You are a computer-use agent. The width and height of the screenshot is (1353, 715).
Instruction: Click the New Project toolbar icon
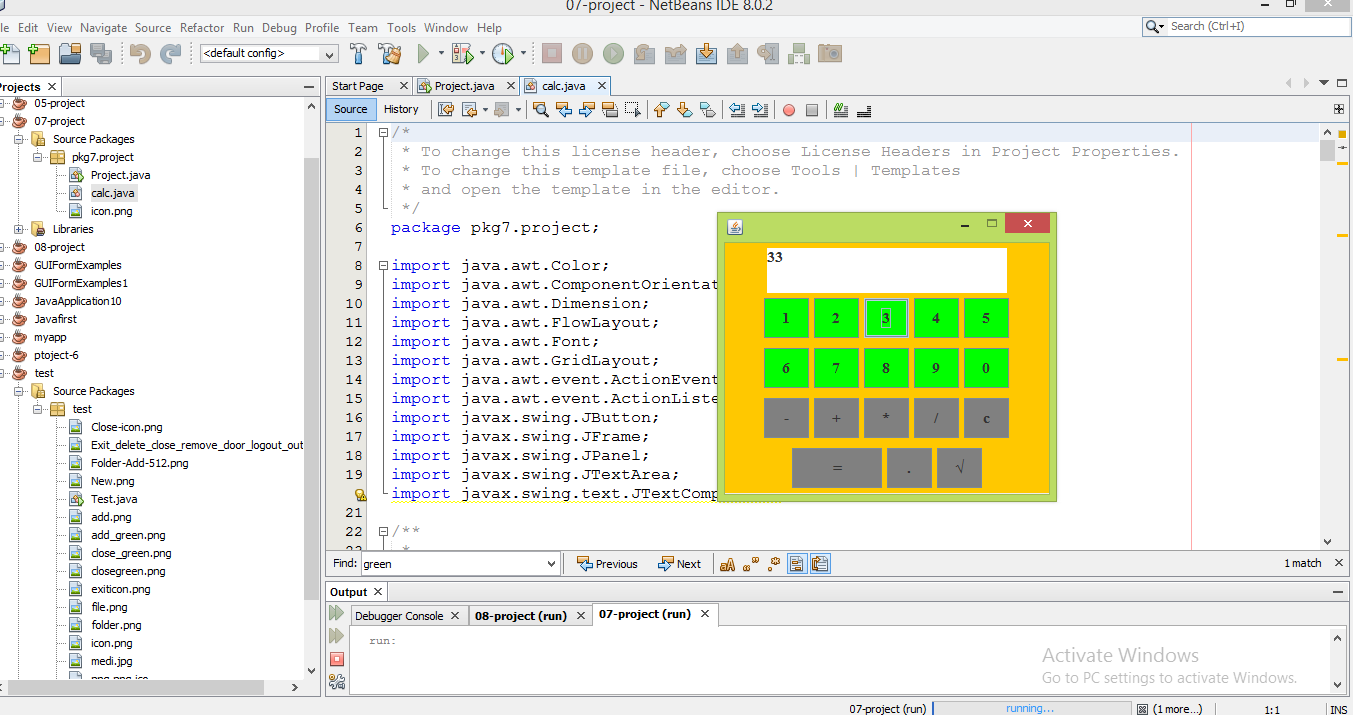pyautogui.click(x=39, y=53)
